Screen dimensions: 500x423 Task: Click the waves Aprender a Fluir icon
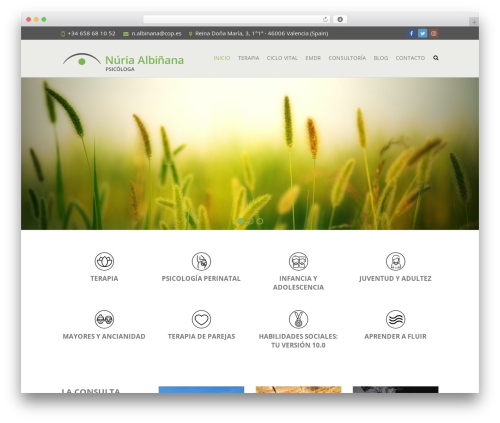[x=395, y=319]
